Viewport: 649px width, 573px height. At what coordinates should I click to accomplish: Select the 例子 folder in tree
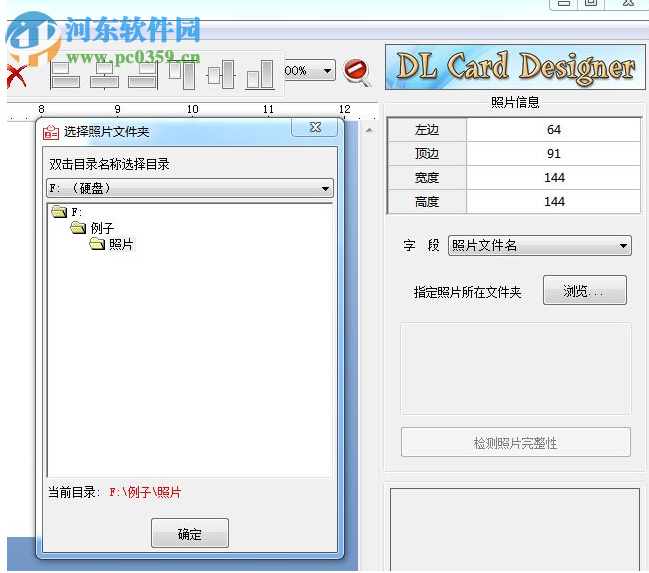pyautogui.click(x=92, y=228)
